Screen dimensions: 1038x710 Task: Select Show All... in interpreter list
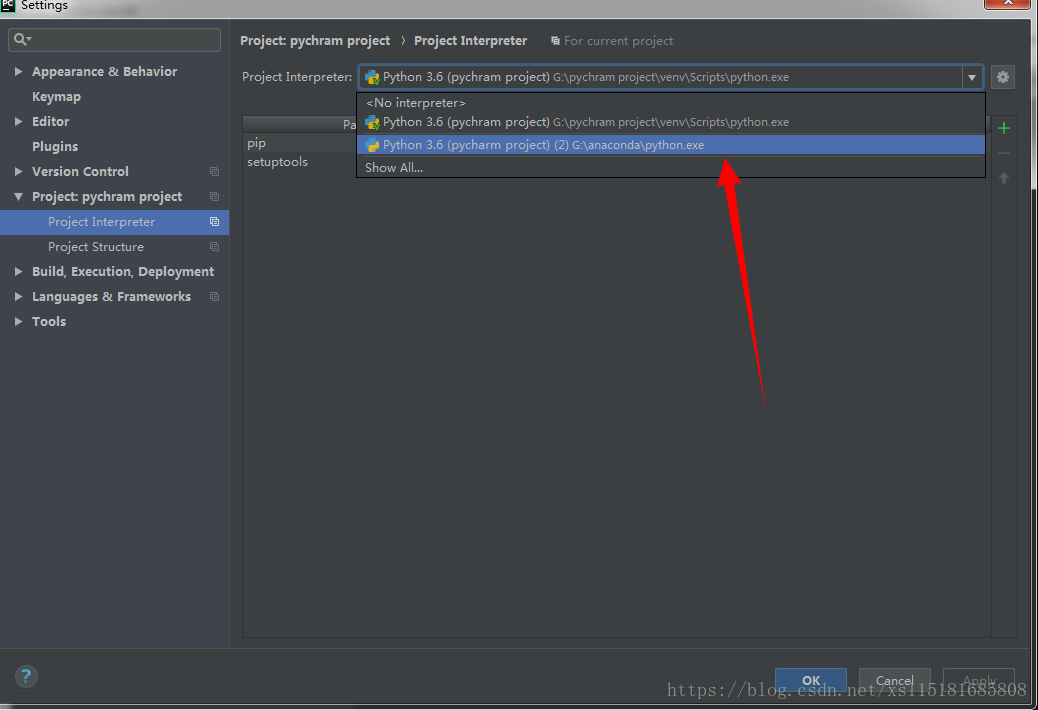[394, 168]
